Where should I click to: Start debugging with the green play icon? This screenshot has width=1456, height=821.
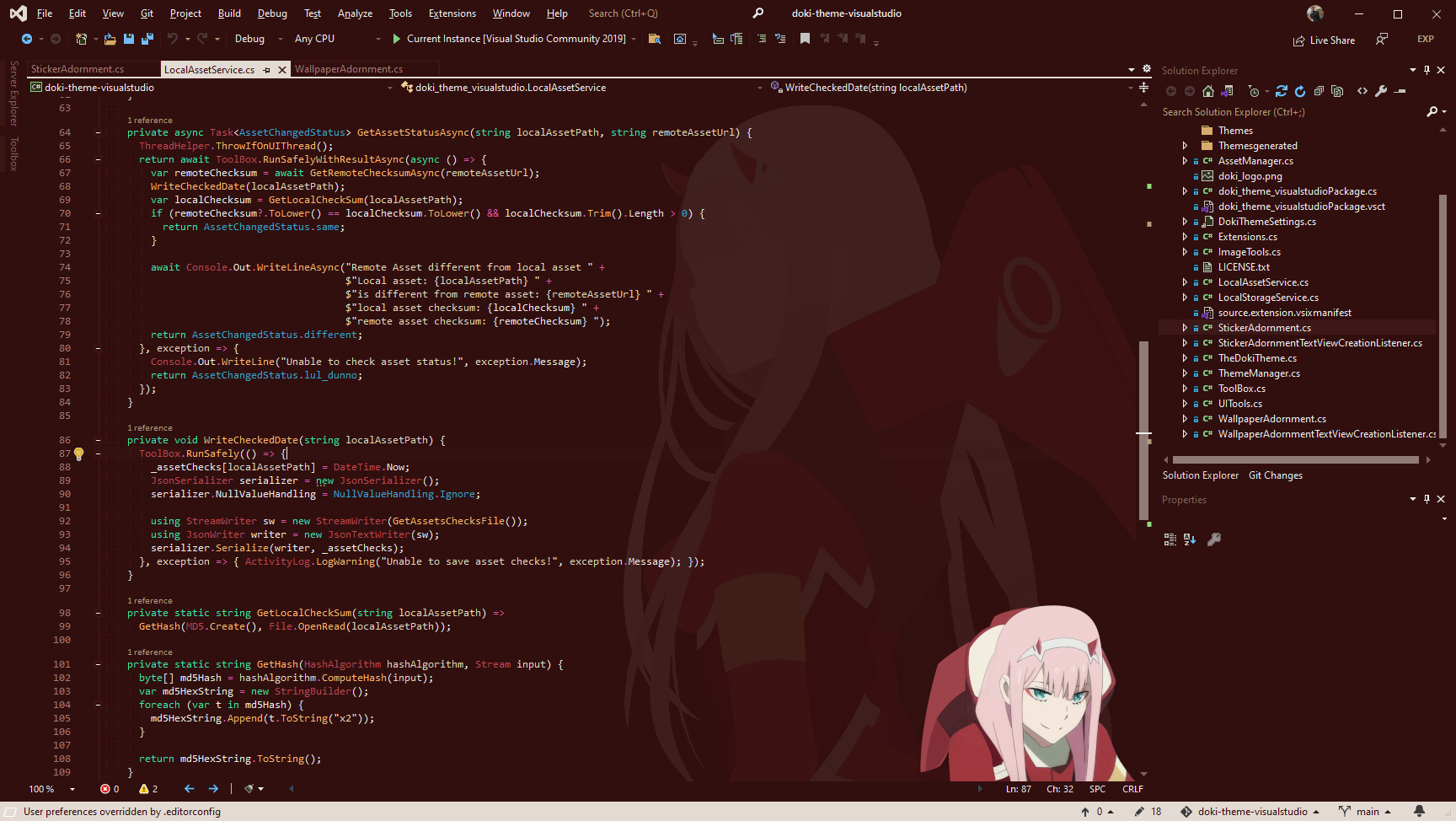click(x=397, y=39)
